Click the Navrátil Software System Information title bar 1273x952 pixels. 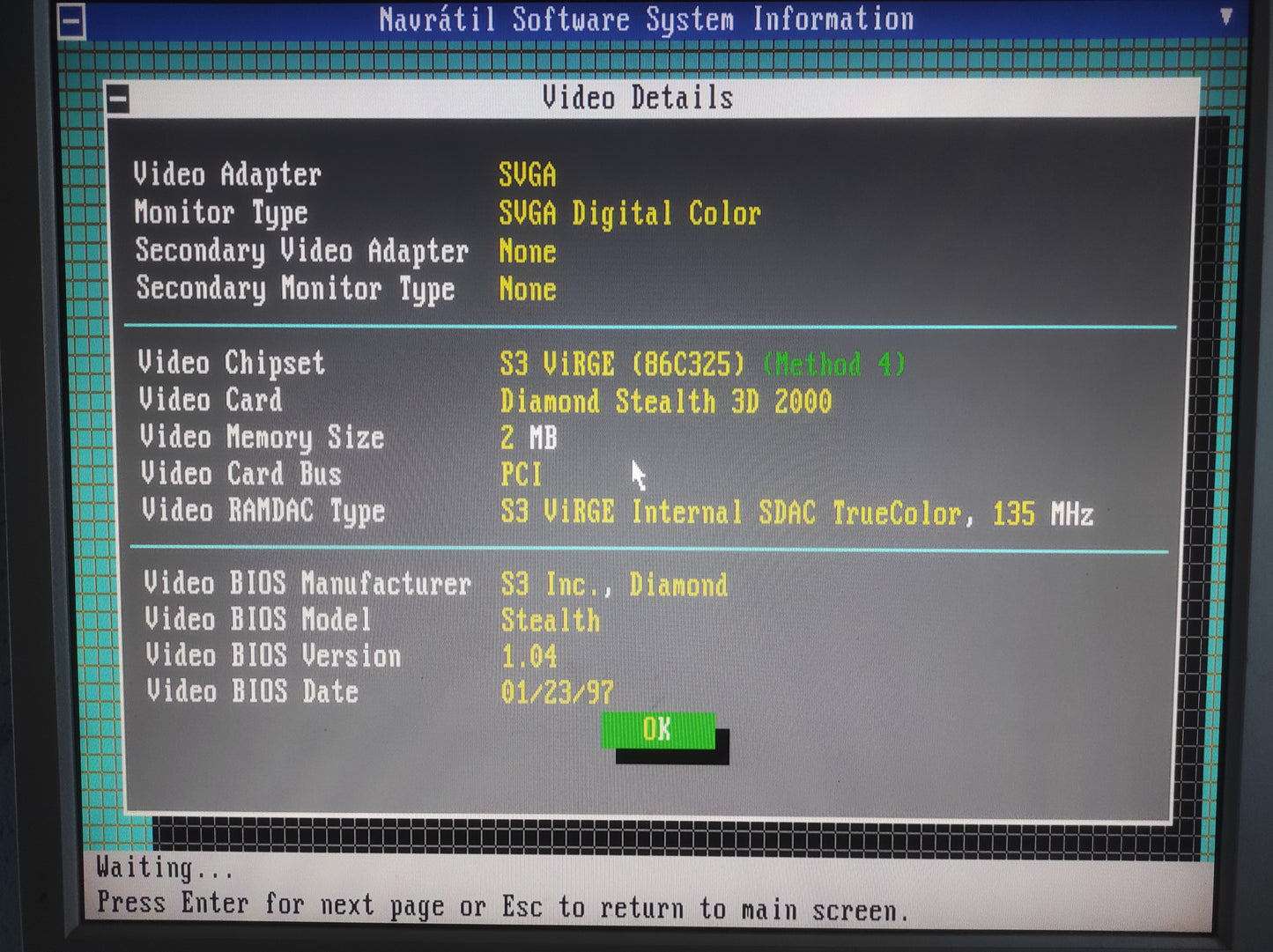(646, 19)
